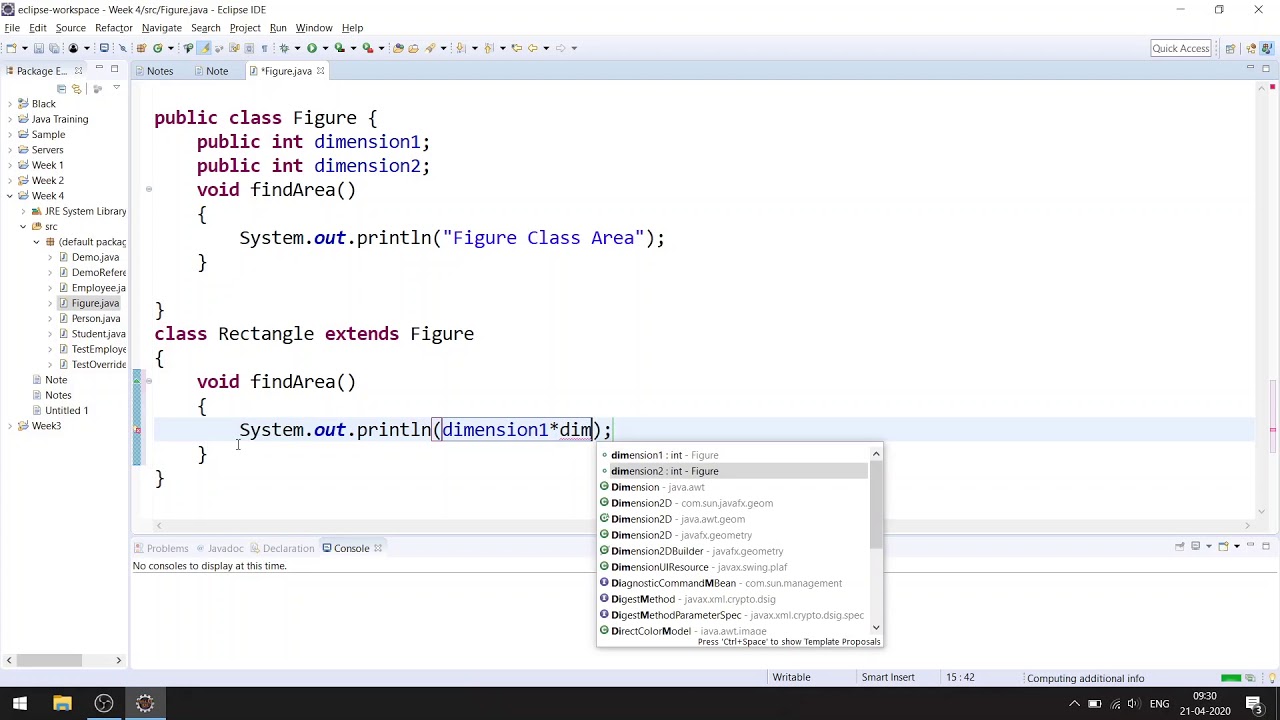Select dimension2 : int proposal
Viewport: 1280px width, 720px height.
coord(732,471)
